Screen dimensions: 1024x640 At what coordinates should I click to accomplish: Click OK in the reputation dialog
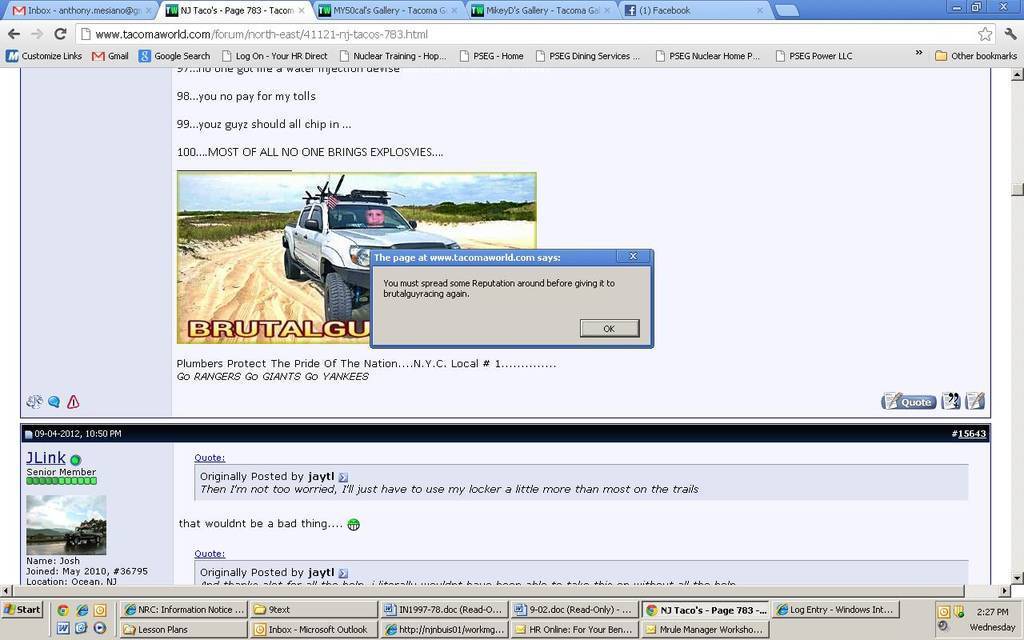(609, 328)
